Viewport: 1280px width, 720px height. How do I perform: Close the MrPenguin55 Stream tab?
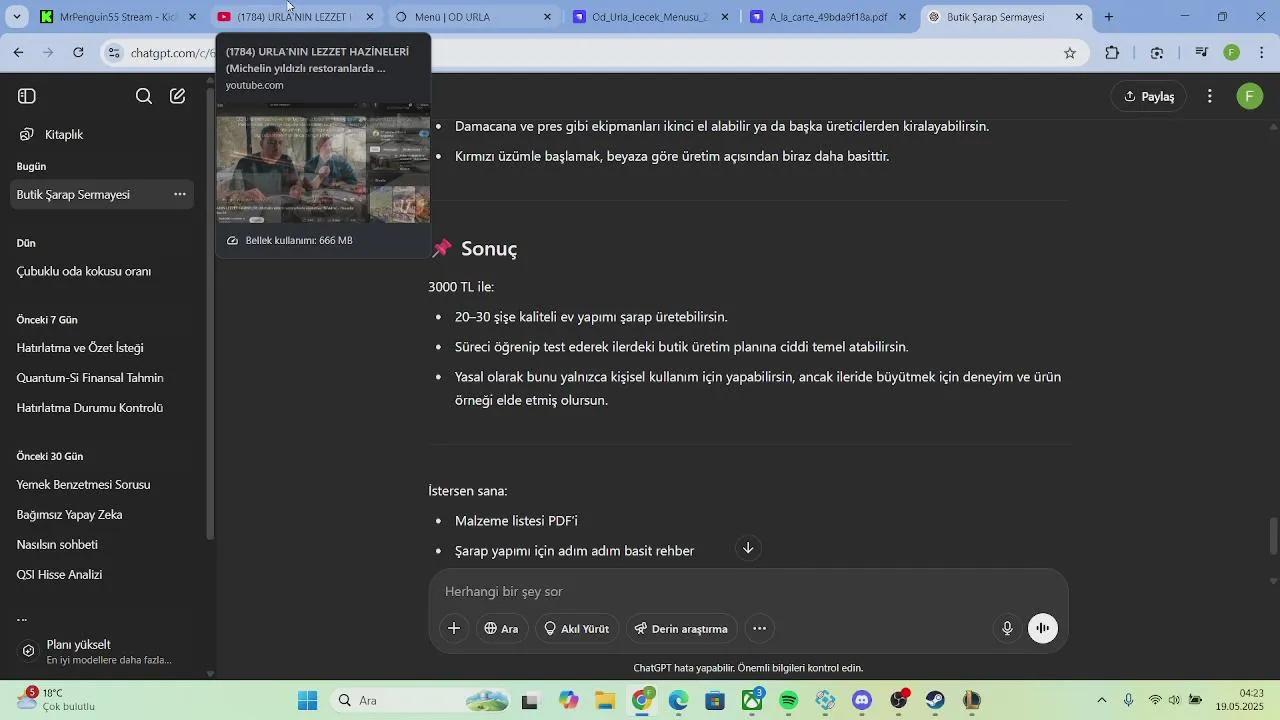click(x=192, y=17)
